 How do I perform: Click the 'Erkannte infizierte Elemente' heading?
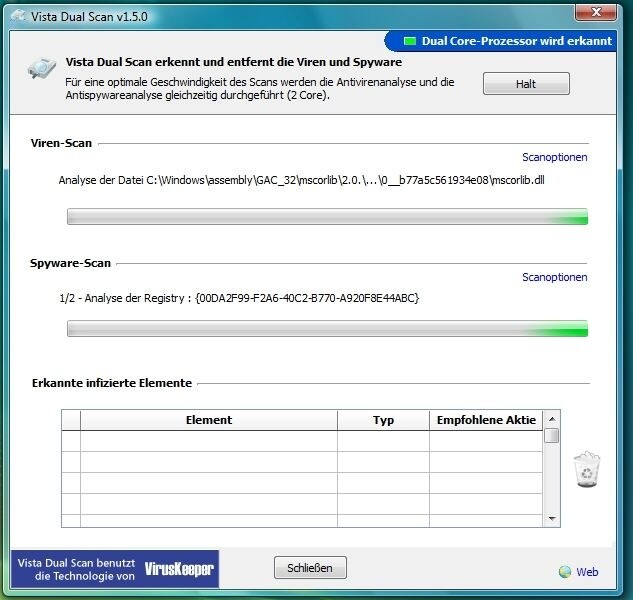(112, 383)
